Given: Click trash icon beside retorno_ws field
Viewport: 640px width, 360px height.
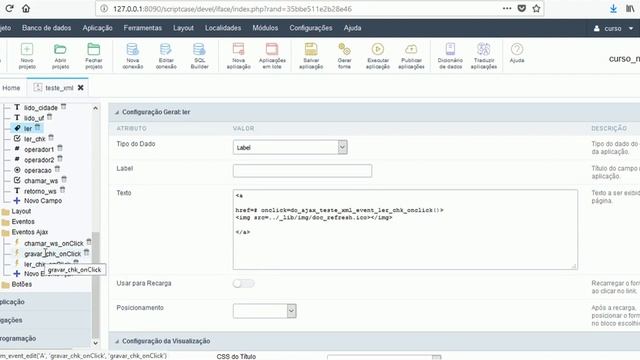Looking at the screenshot, I should (62, 190).
